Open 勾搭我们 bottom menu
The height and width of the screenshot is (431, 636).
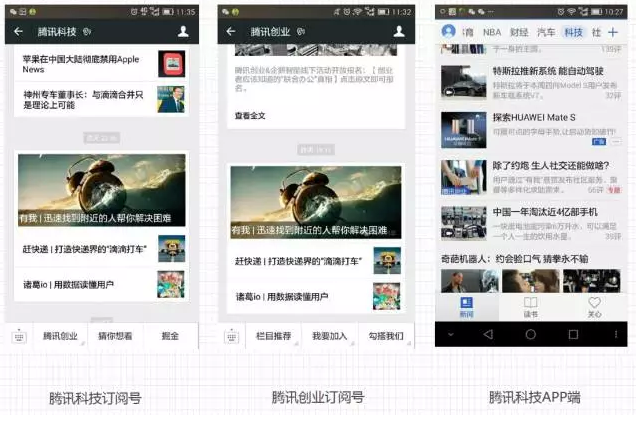(386, 336)
